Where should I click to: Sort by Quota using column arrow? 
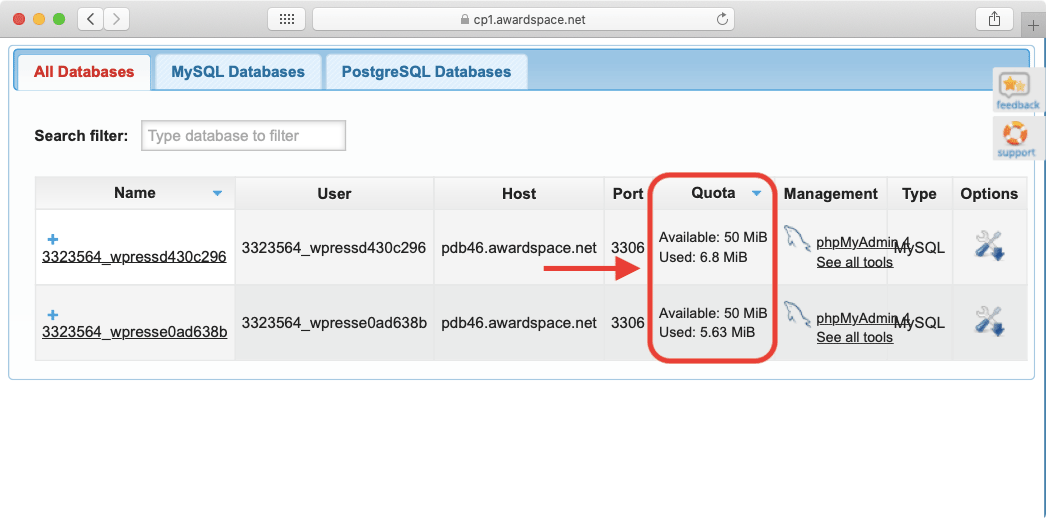757,194
